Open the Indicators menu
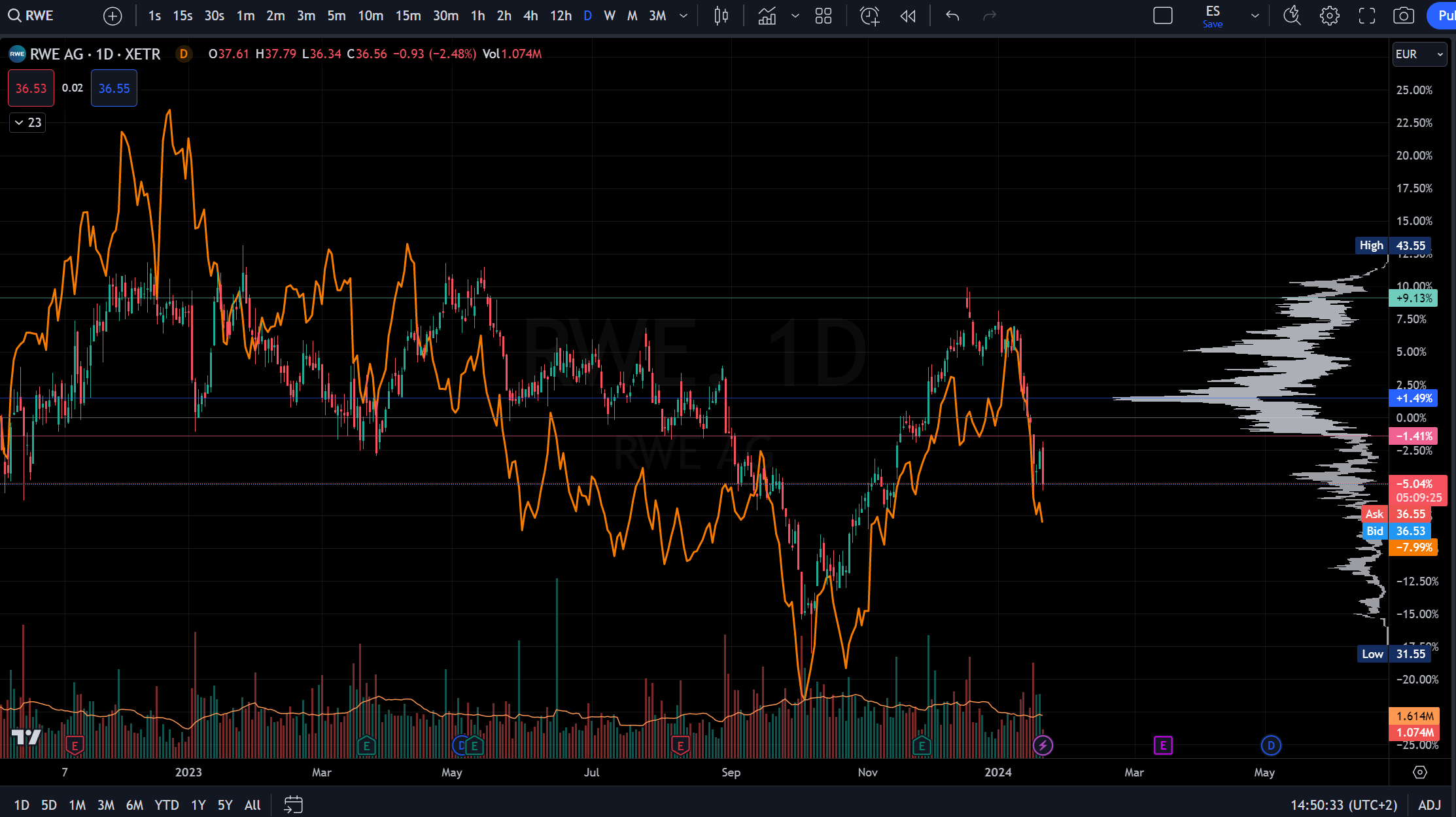Viewport: 1456px width, 817px height. (767, 16)
